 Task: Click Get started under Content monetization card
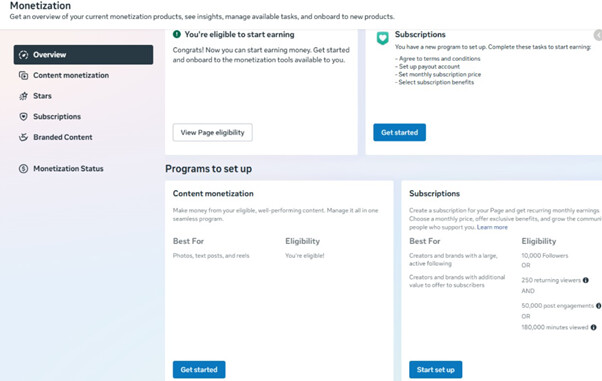(x=199, y=369)
